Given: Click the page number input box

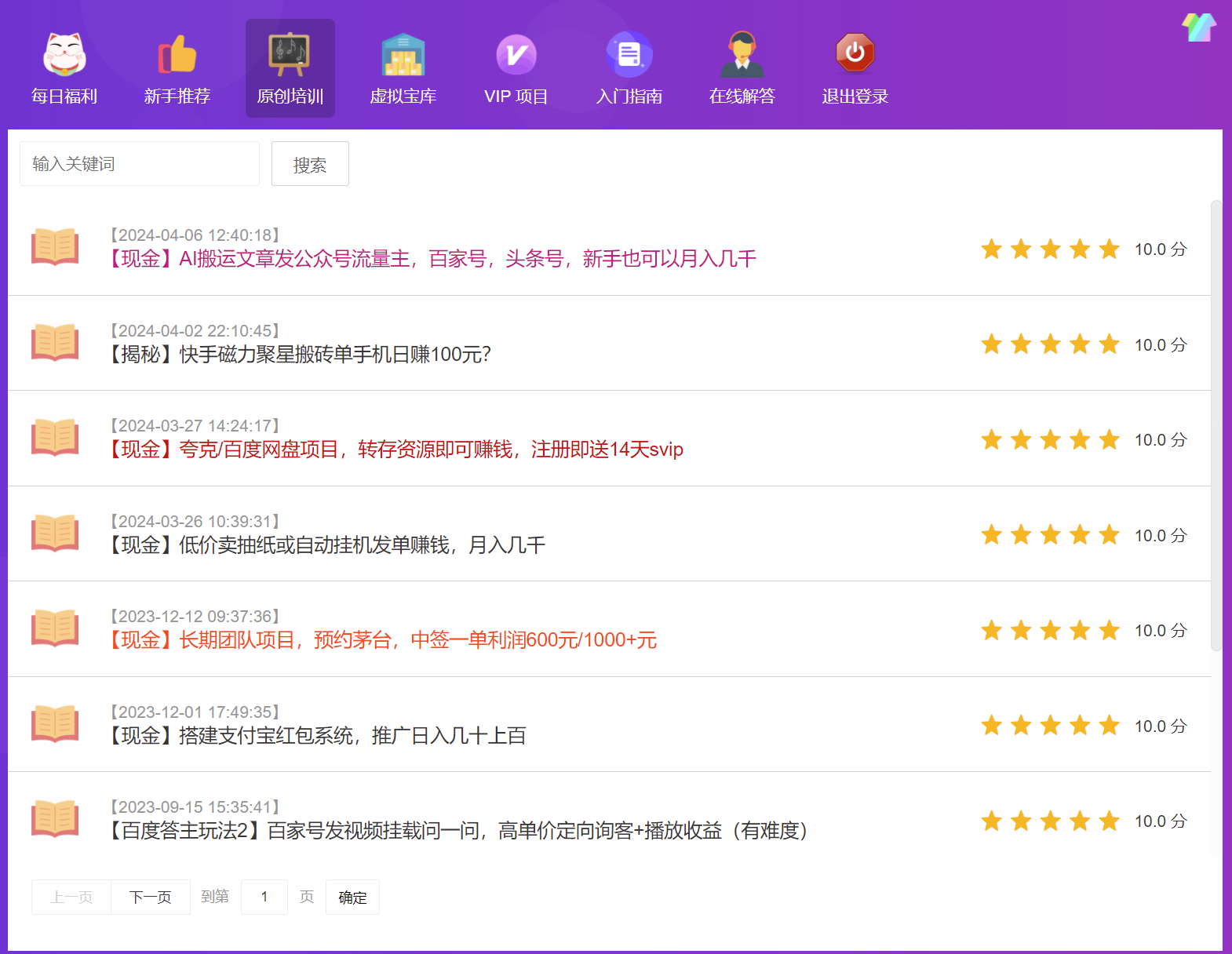Looking at the screenshot, I should point(264,897).
